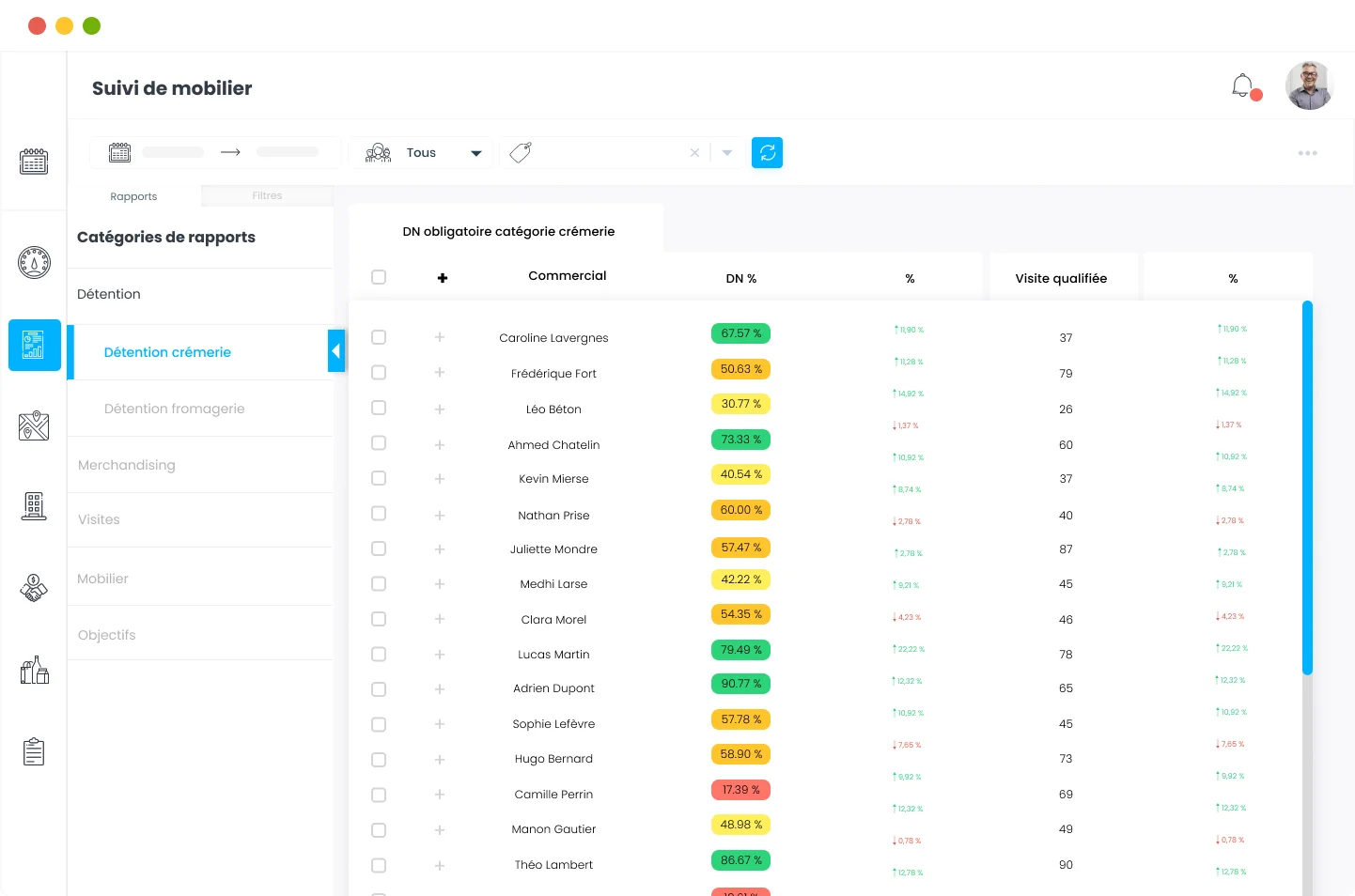The image size is (1355, 896).
Task: Open notifications bell icon
Action: [x=1243, y=86]
